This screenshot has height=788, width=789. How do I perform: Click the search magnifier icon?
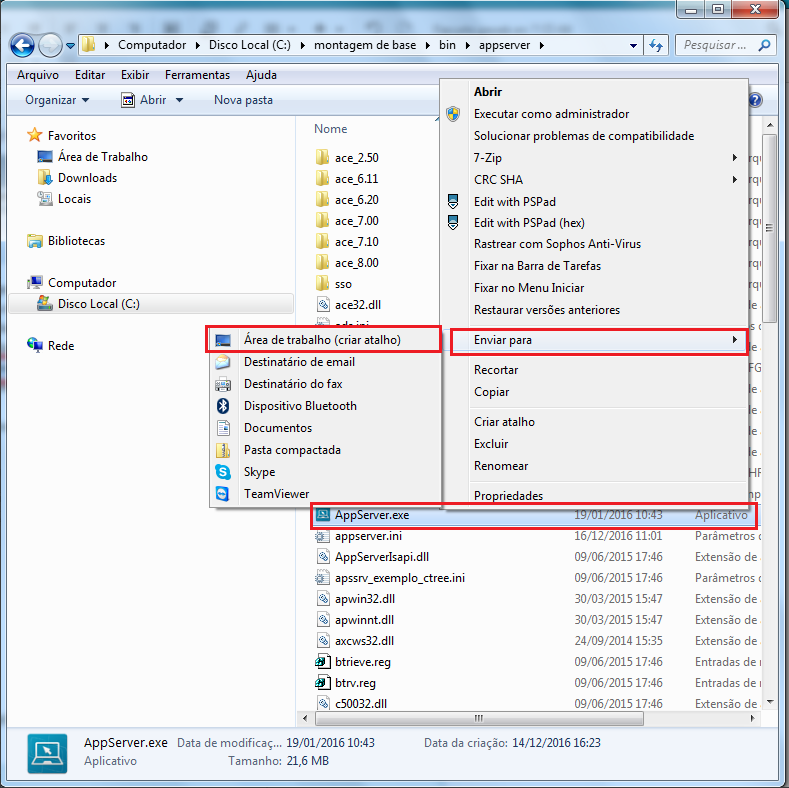[x=764, y=45]
